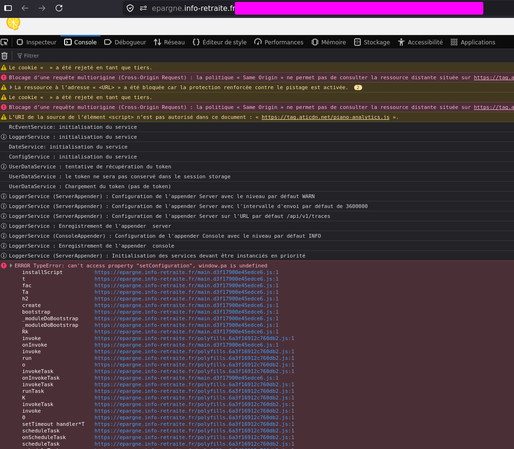Click the forward navigation arrow

[x=42, y=8]
